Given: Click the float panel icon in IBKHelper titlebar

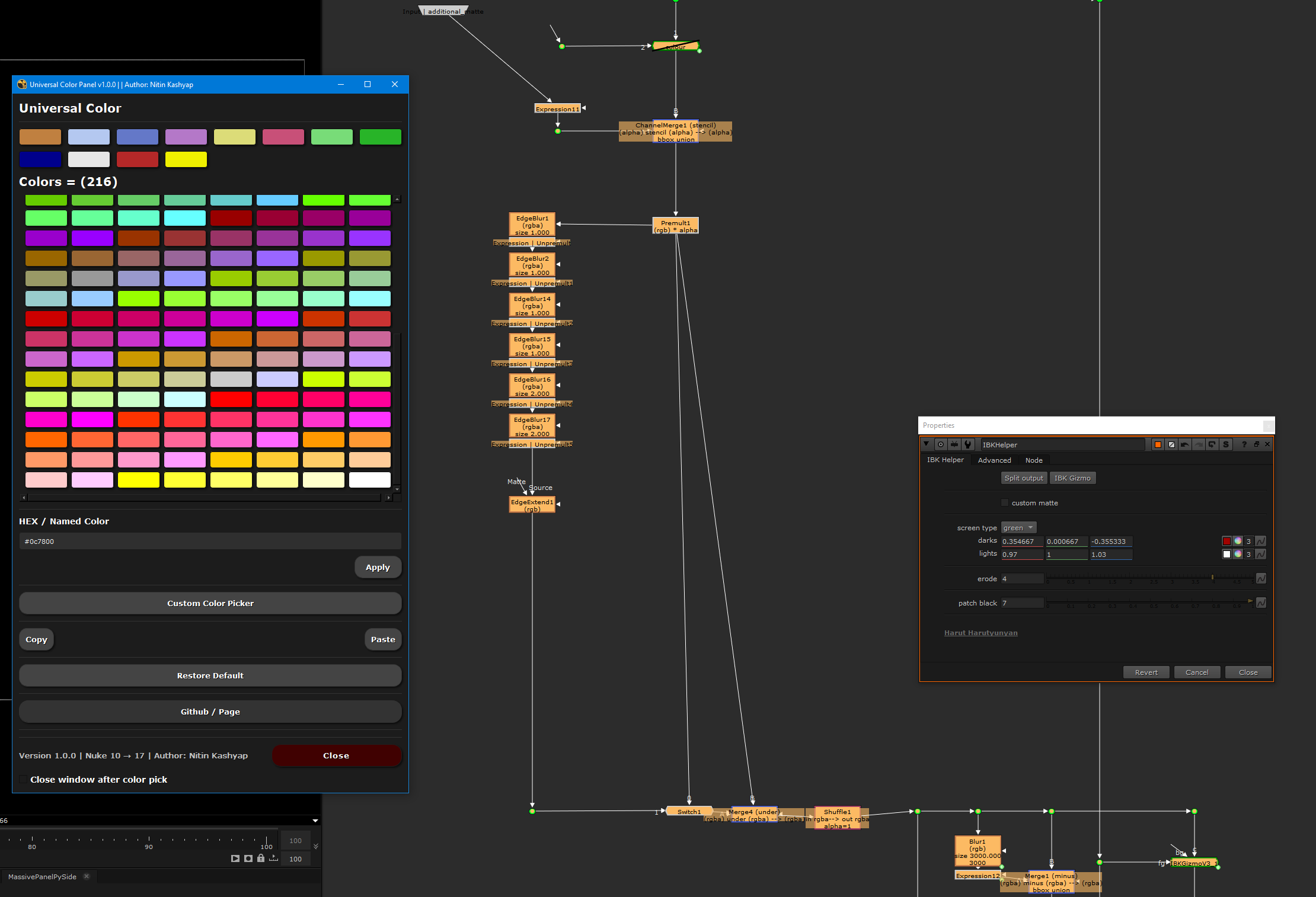Looking at the screenshot, I should 1257,444.
